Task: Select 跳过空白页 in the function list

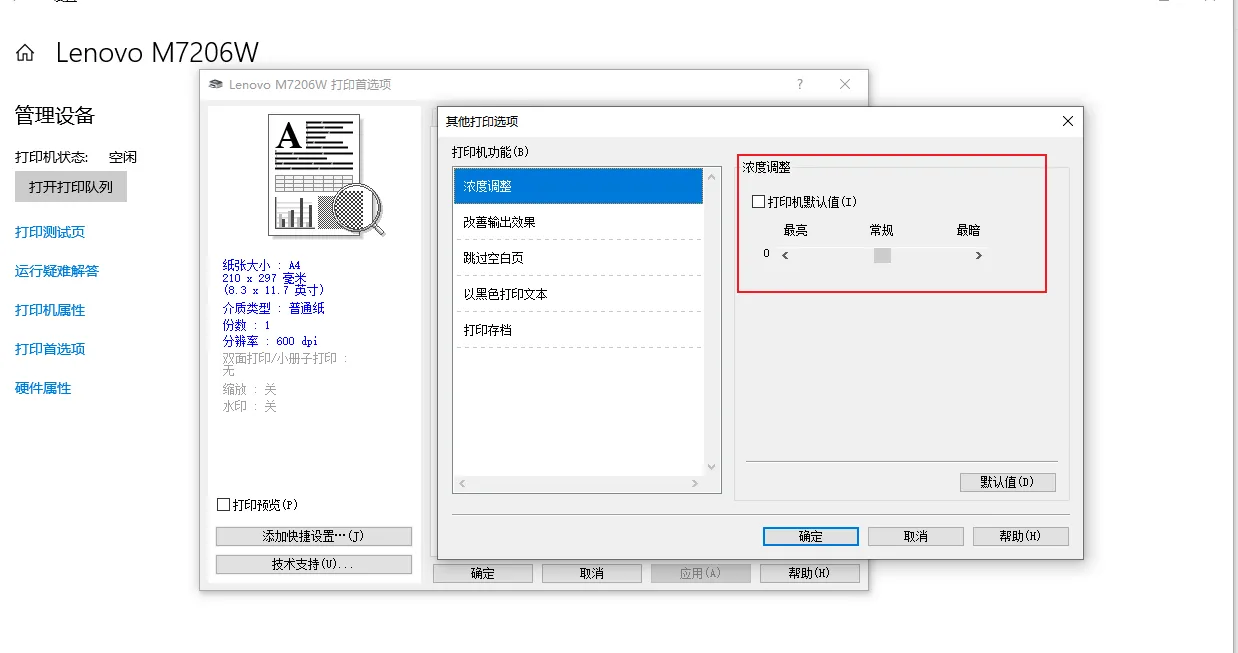Action: click(579, 258)
